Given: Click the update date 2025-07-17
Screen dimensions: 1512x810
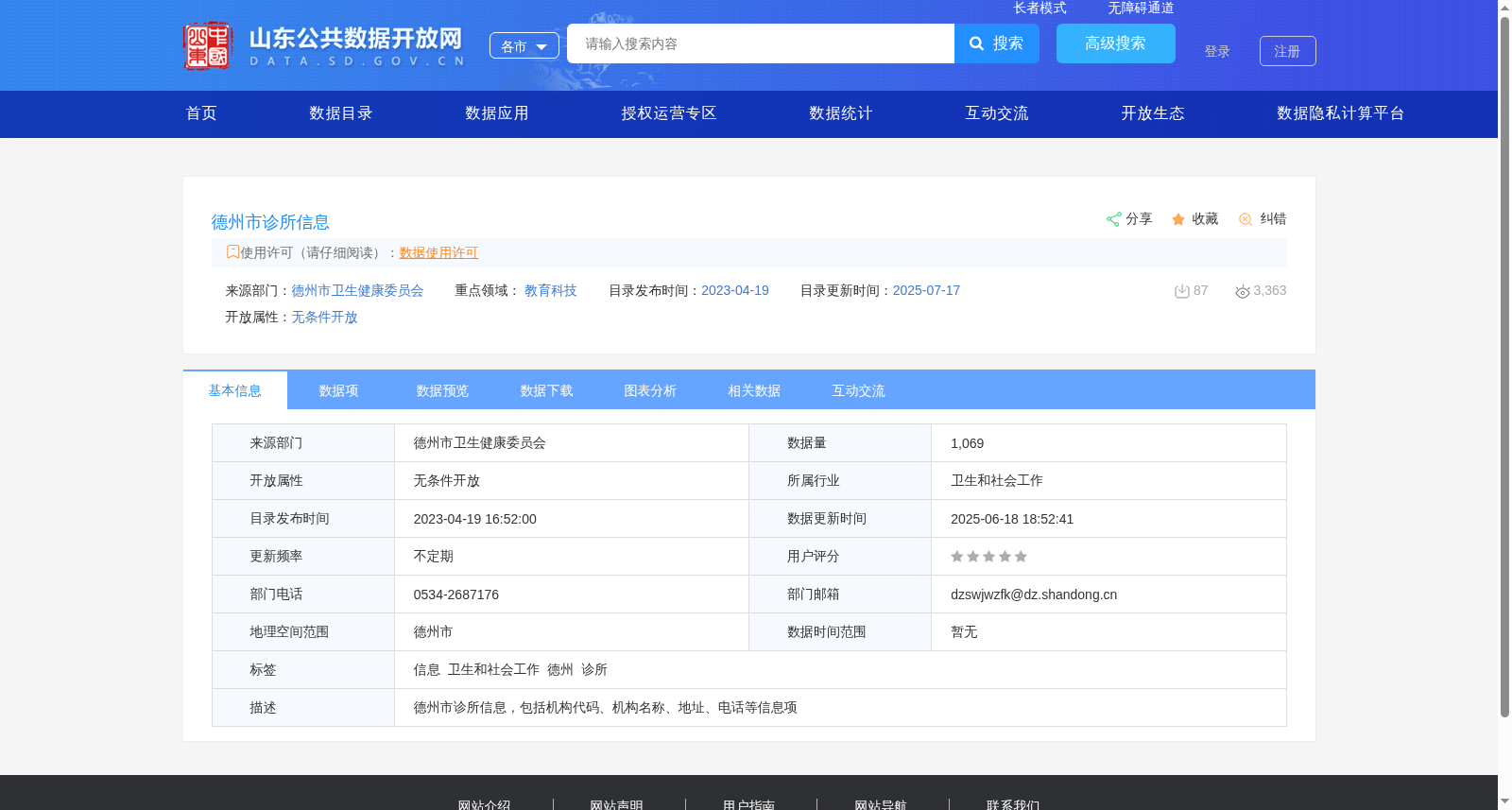Looking at the screenshot, I should pyautogui.click(x=926, y=290).
